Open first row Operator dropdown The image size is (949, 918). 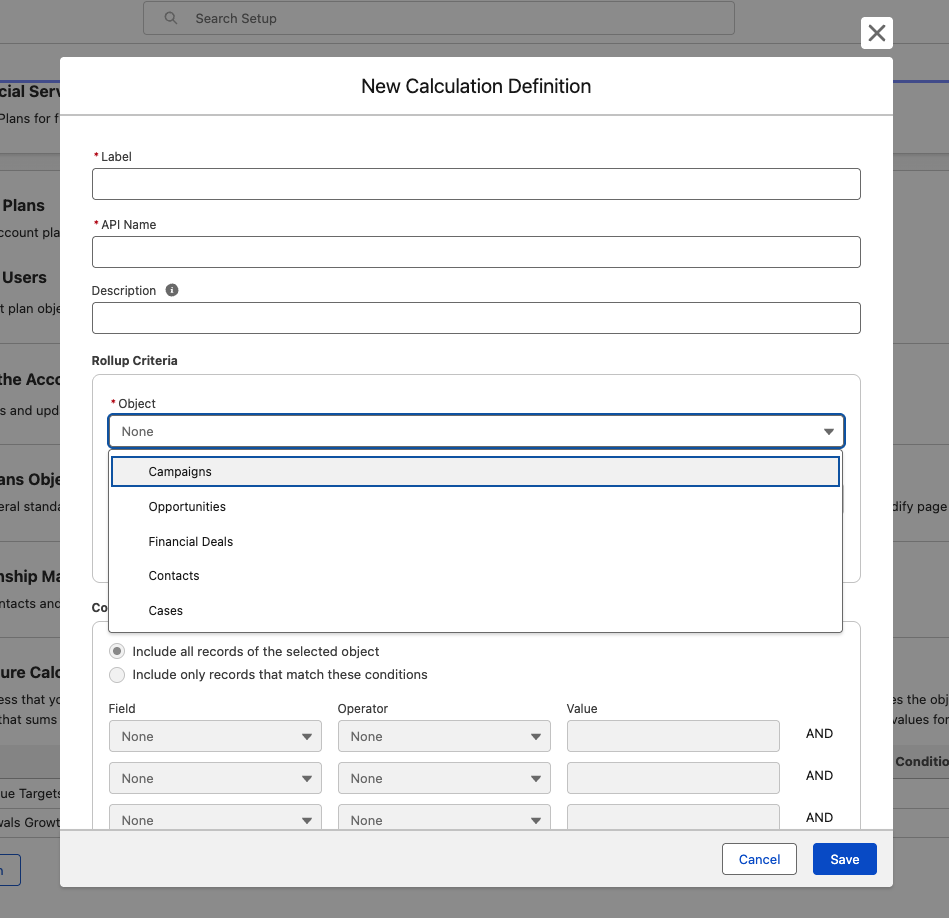(x=444, y=736)
